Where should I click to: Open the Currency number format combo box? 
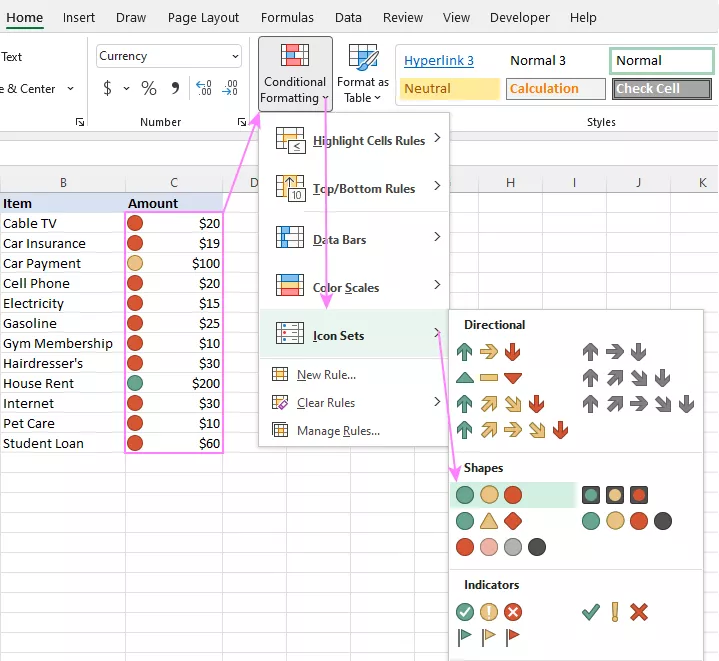pos(169,57)
